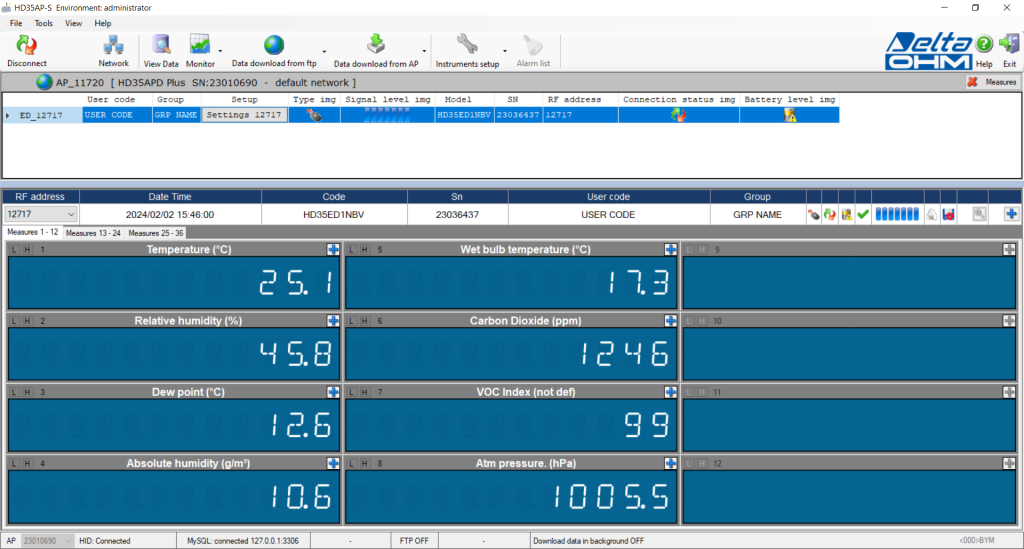Click FTP OFF in the status bar
This screenshot has width=1024, height=549.
(x=414, y=541)
